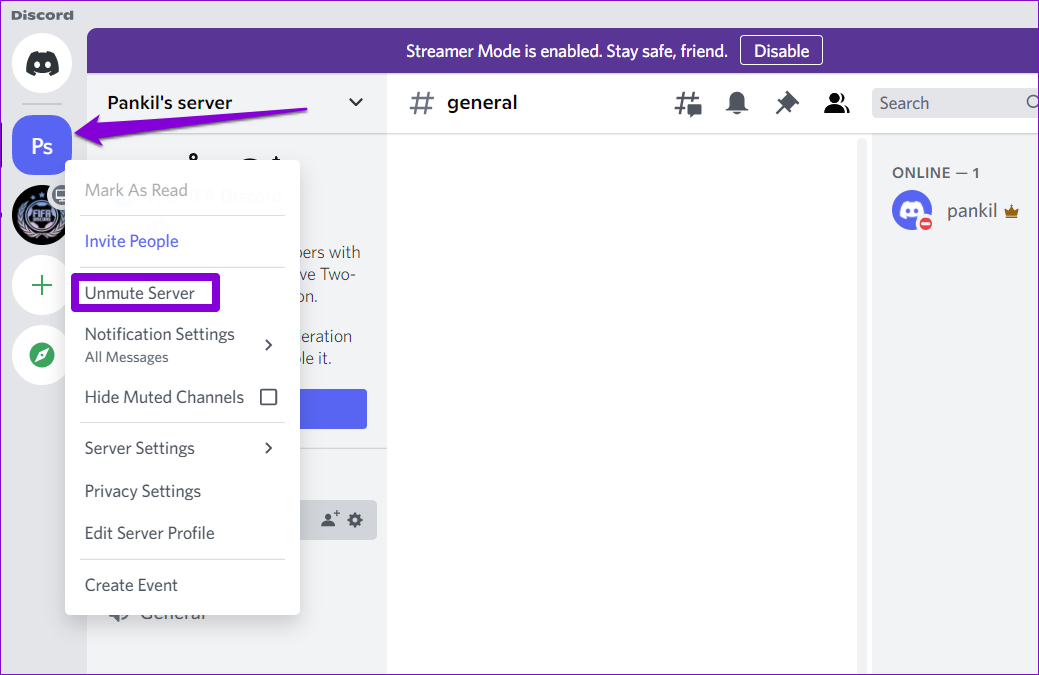Click the Search input field

point(955,103)
